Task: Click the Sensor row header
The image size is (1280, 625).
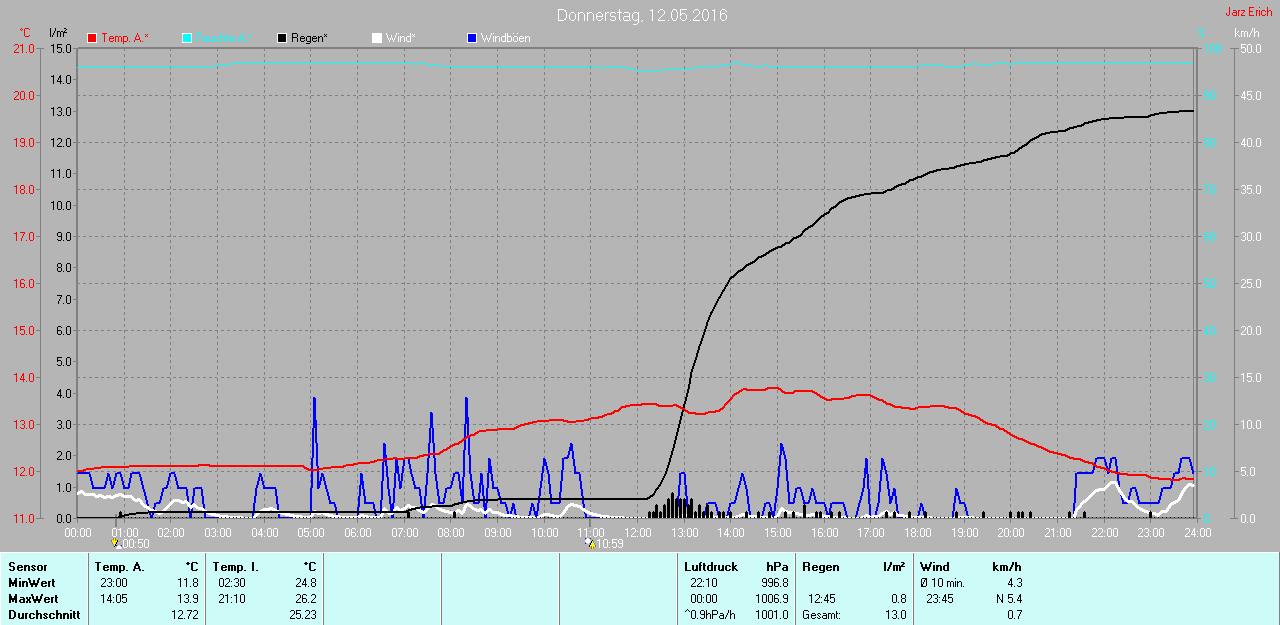Action: (27, 567)
